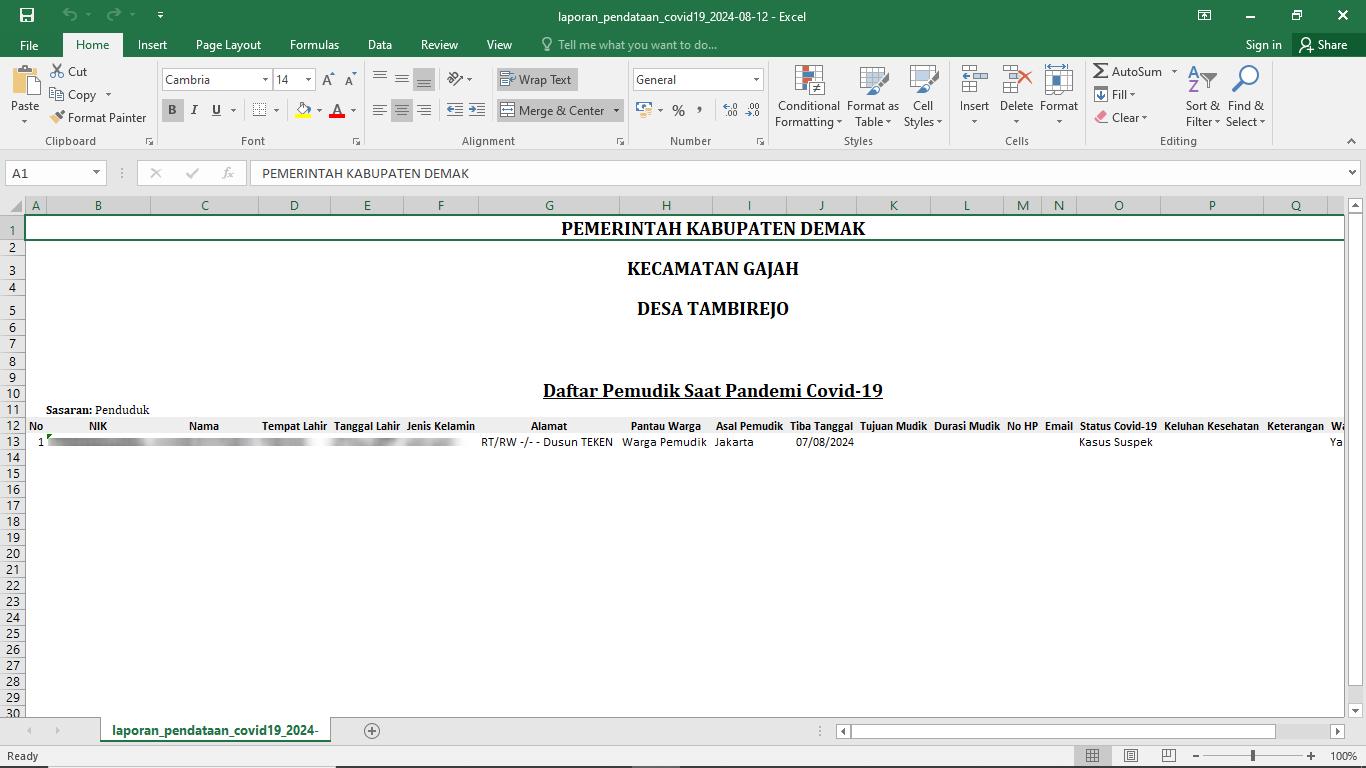Switch to Page Layout view icon

(1131, 756)
